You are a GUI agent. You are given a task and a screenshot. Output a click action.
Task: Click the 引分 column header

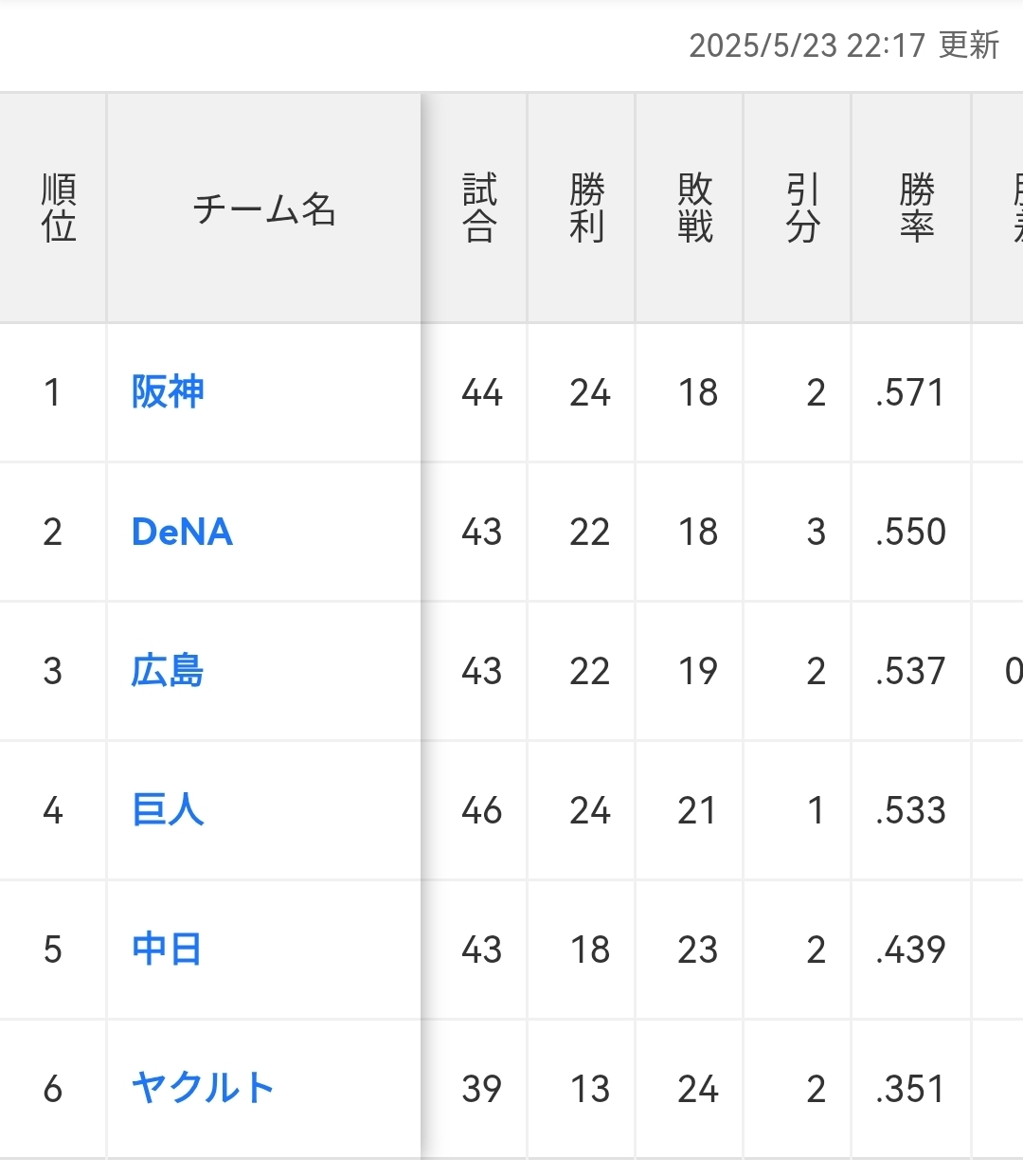point(802,208)
